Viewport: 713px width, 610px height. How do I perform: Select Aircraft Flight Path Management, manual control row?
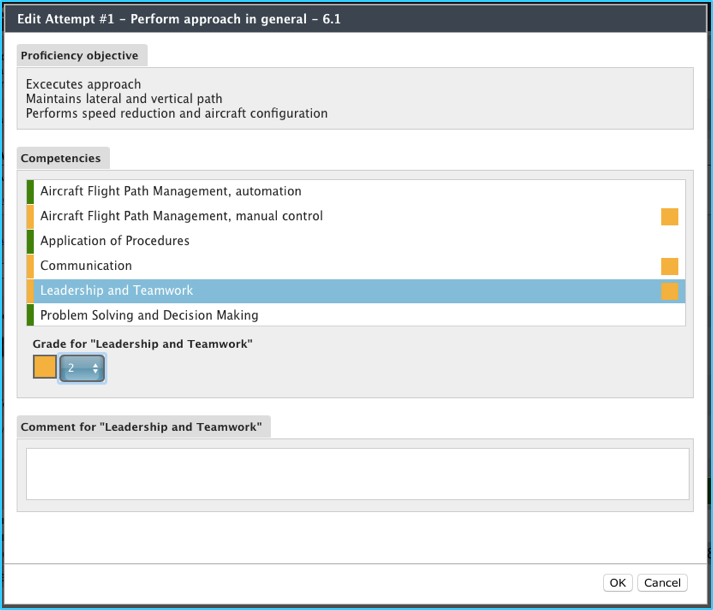pyautogui.click(x=356, y=216)
